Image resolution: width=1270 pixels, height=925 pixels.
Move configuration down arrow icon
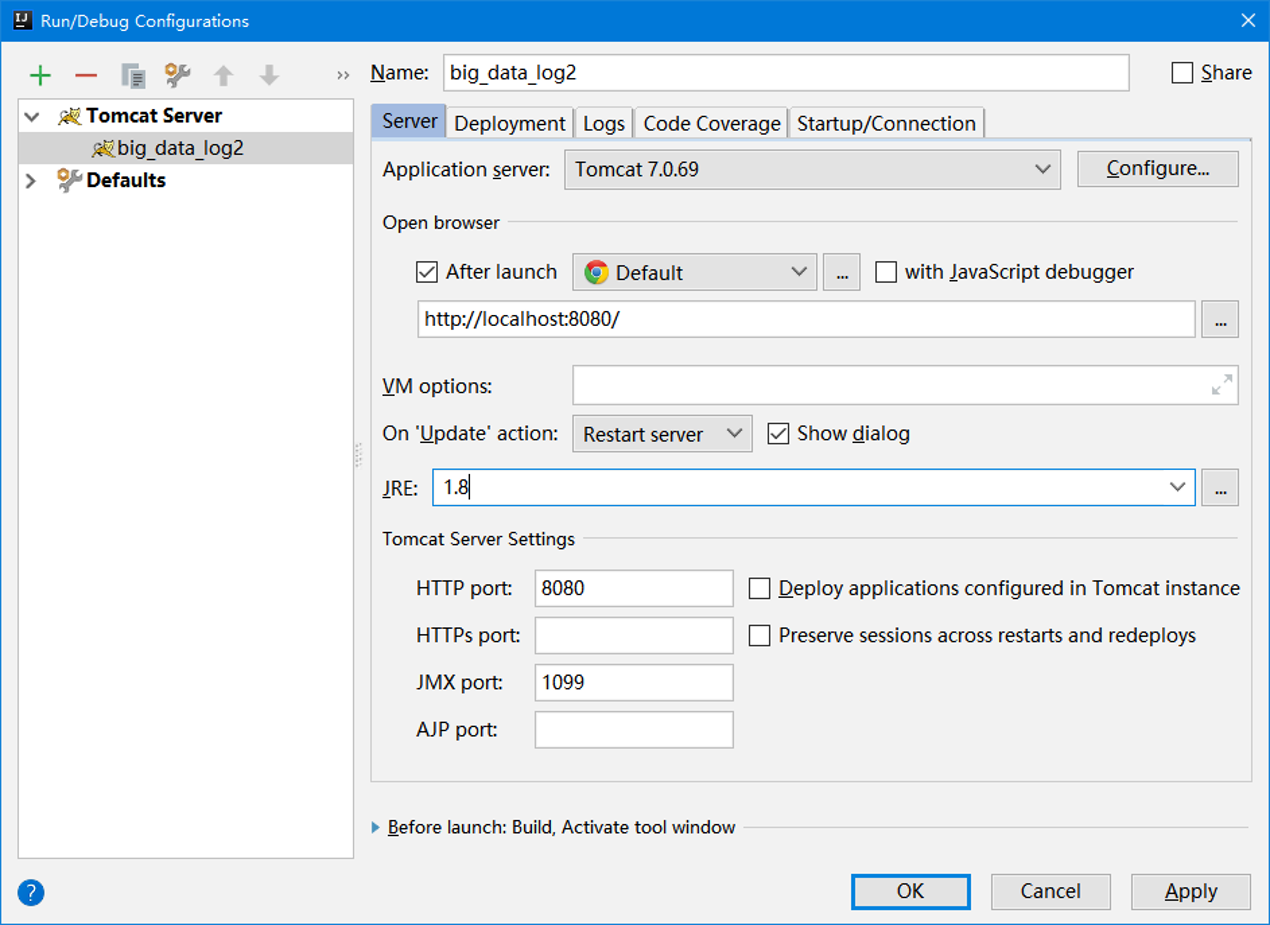269,75
